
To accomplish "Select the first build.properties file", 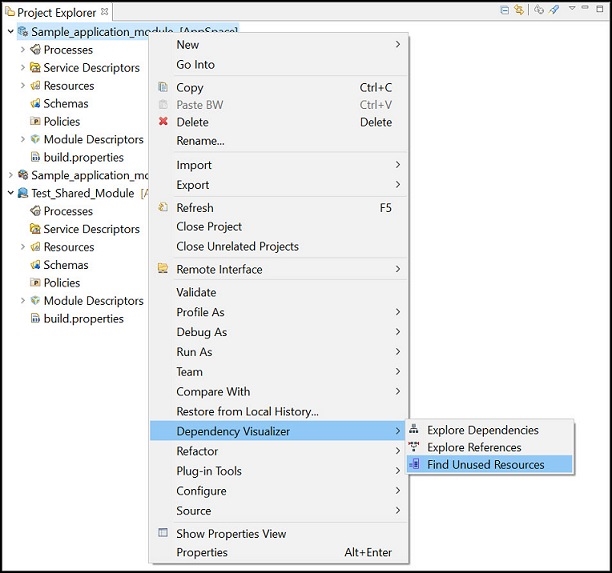I will click(84, 157).
